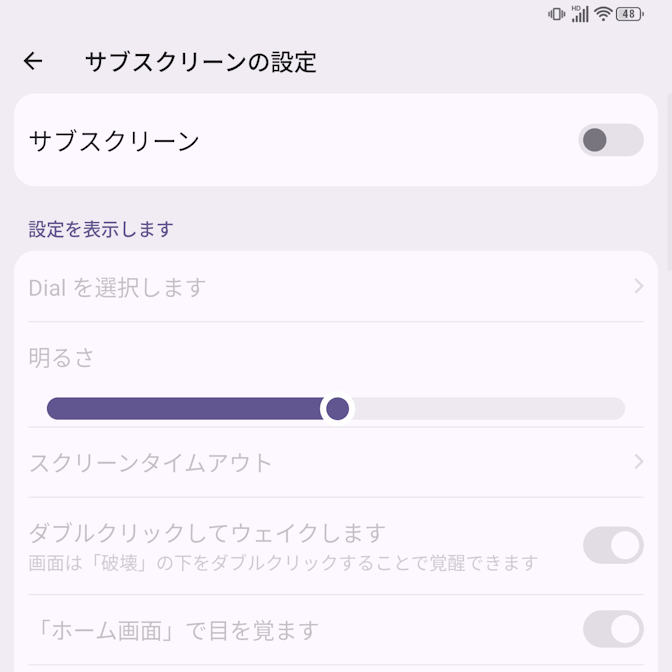Viewport: 672px width, 672px height.
Task: Toggle the ダブルクリックしてウェイクします switch
Action: pyautogui.click(x=613, y=546)
